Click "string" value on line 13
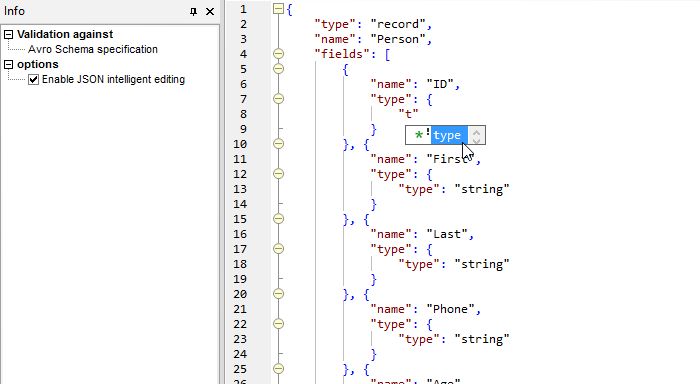700x384 pixels. (482, 189)
